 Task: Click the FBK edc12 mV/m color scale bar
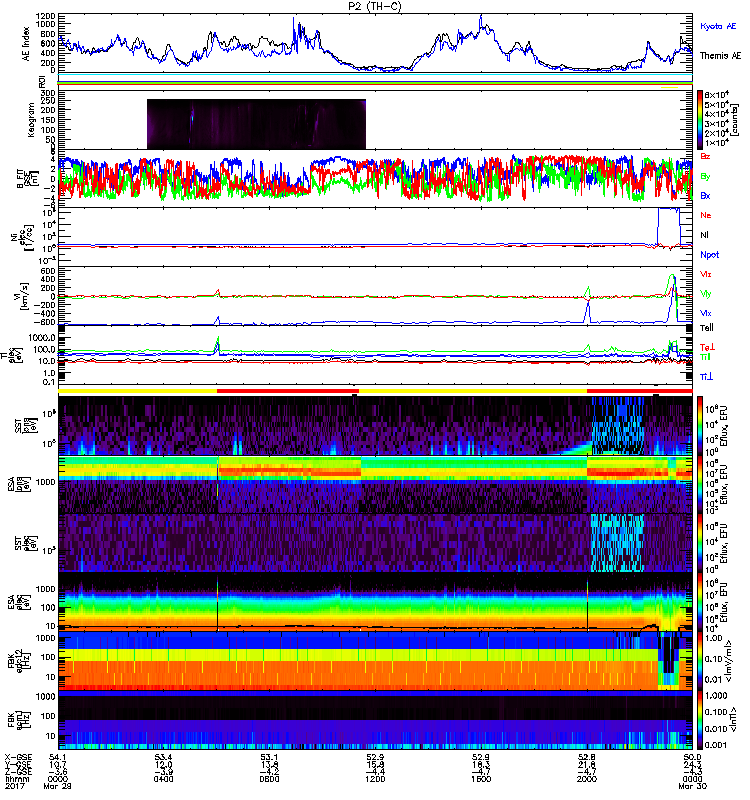(x=700, y=661)
